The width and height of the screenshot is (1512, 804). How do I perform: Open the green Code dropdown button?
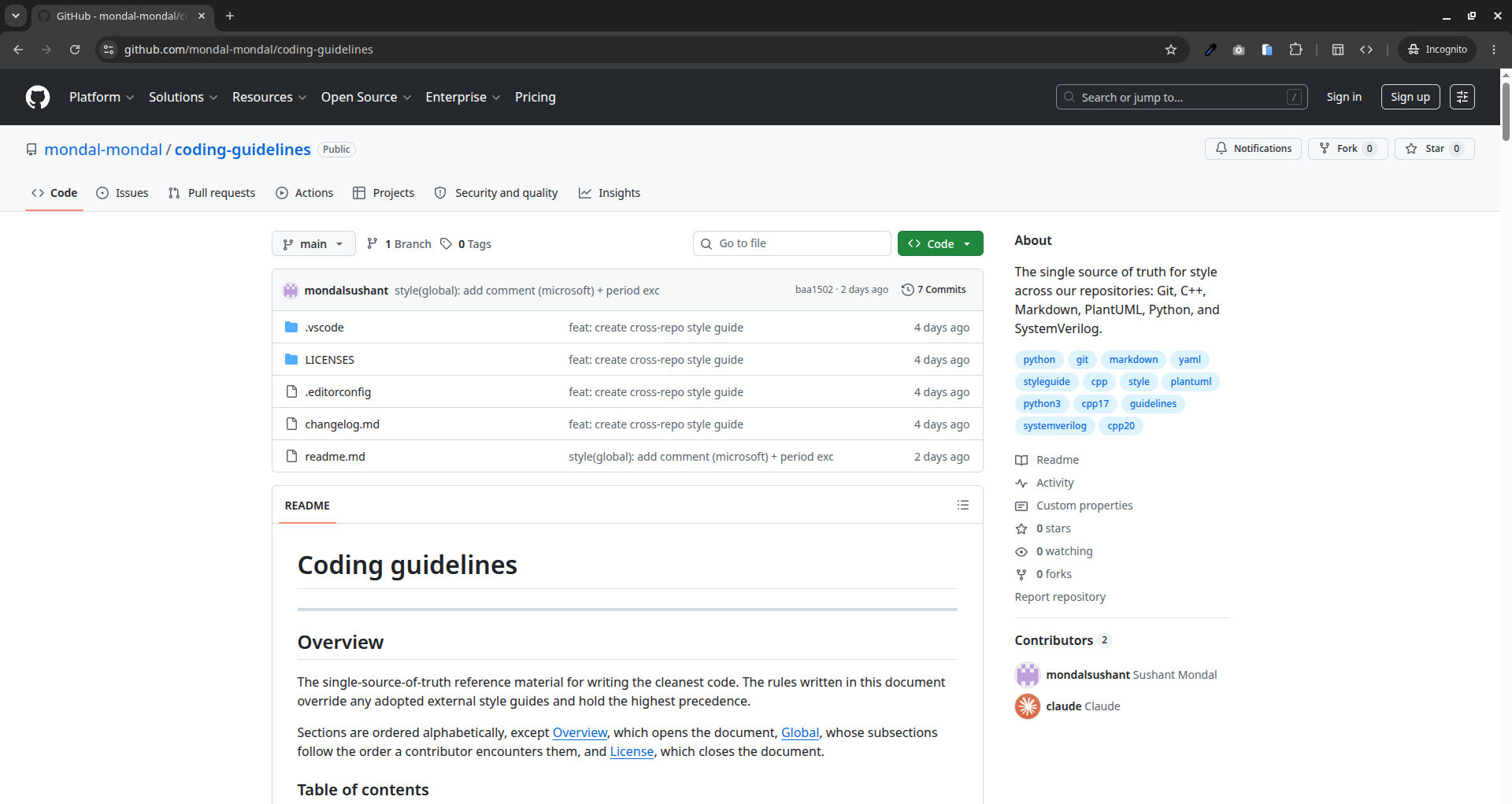click(940, 243)
